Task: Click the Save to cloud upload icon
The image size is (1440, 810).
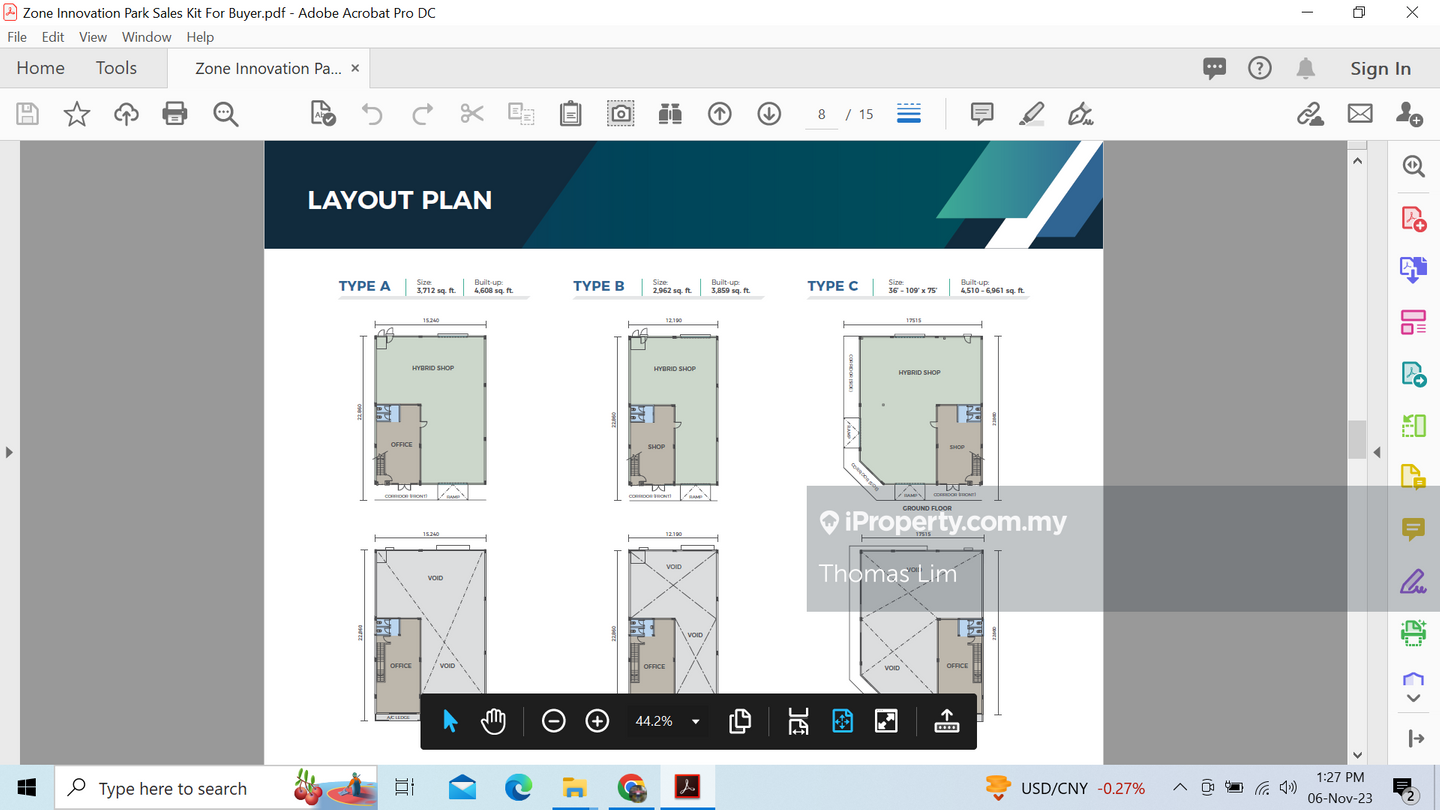Action: point(126,114)
